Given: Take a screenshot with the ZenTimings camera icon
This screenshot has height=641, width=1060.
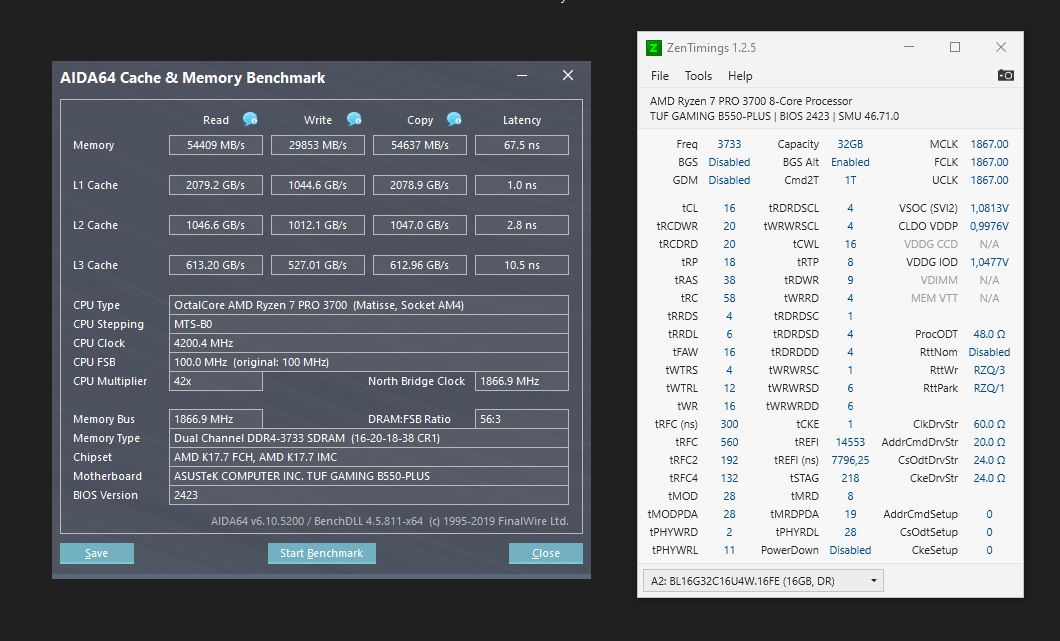Looking at the screenshot, I should click(x=1005, y=75).
